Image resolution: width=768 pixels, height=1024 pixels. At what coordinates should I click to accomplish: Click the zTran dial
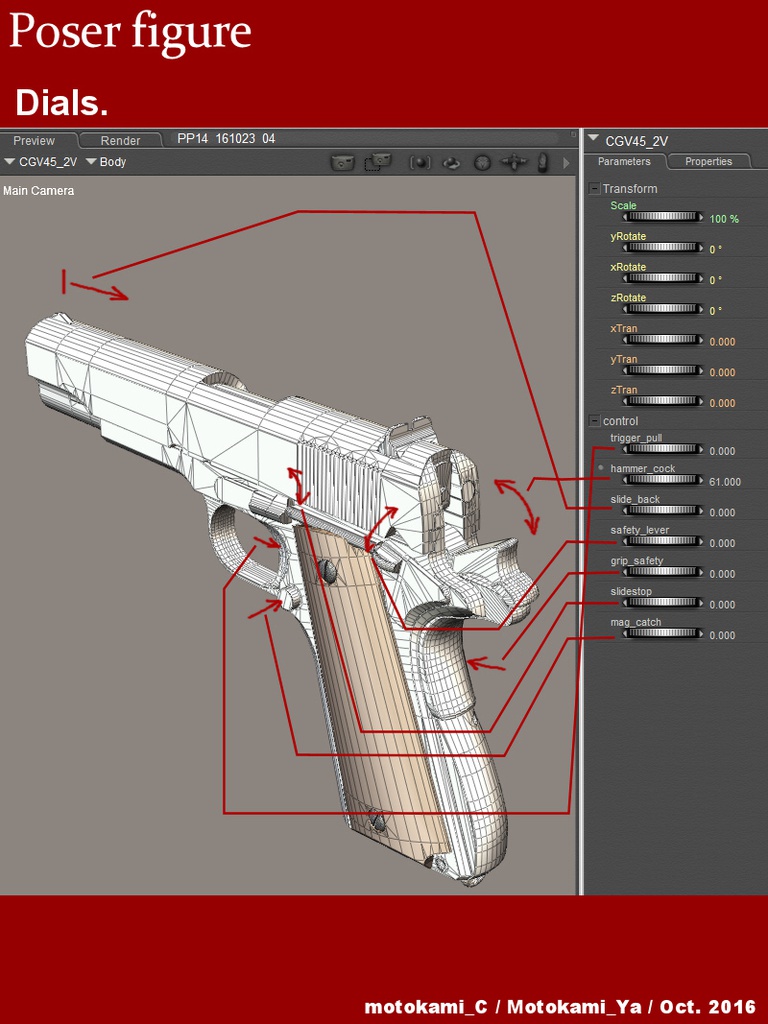click(663, 401)
